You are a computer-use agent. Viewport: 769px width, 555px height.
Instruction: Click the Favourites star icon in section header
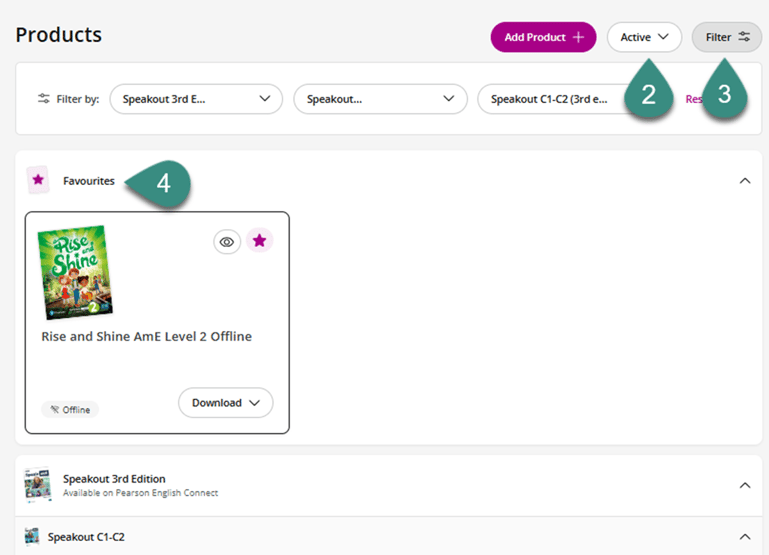click(38, 180)
